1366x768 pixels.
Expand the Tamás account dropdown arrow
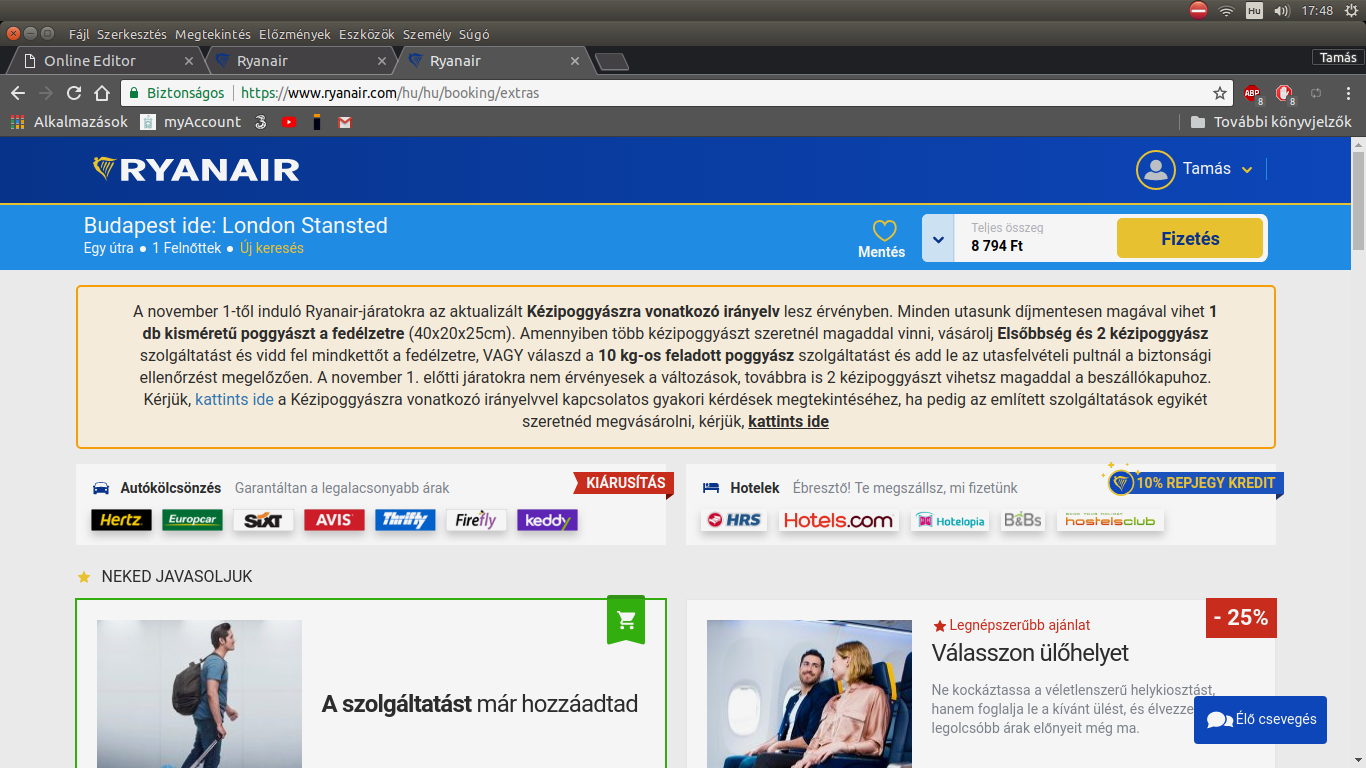(x=1247, y=170)
